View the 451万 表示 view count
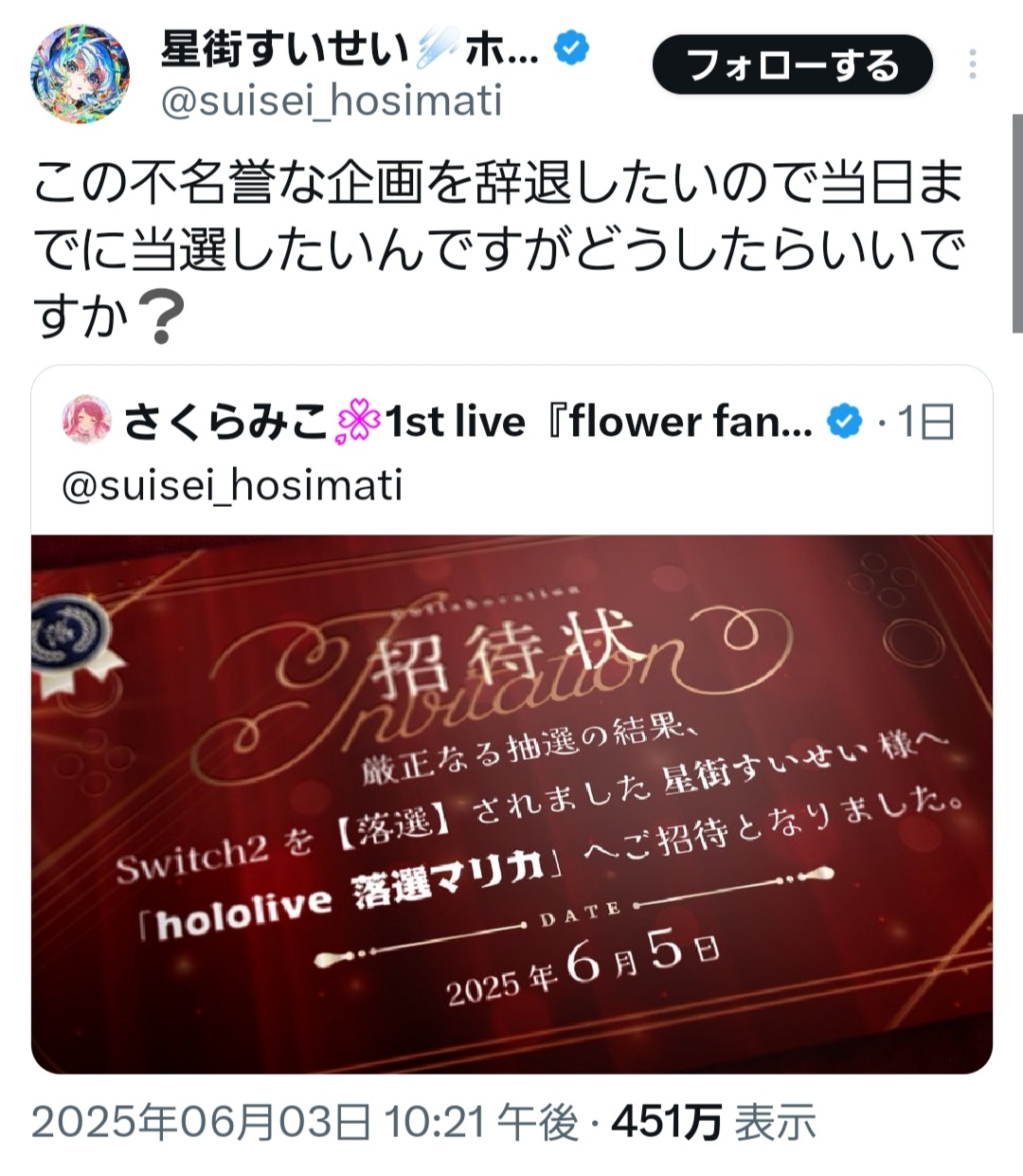Screen dimensions: 1023x1176 tap(713, 1123)
